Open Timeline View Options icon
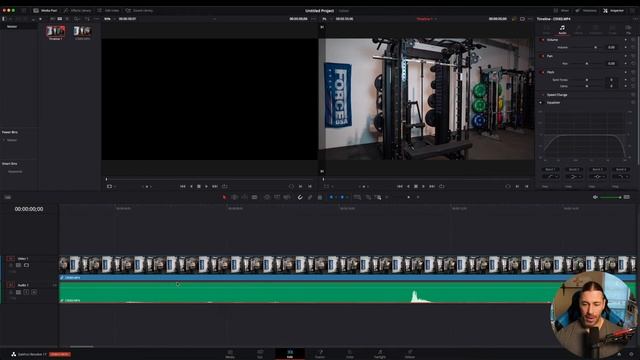640x360 pixels. [7, 198]
